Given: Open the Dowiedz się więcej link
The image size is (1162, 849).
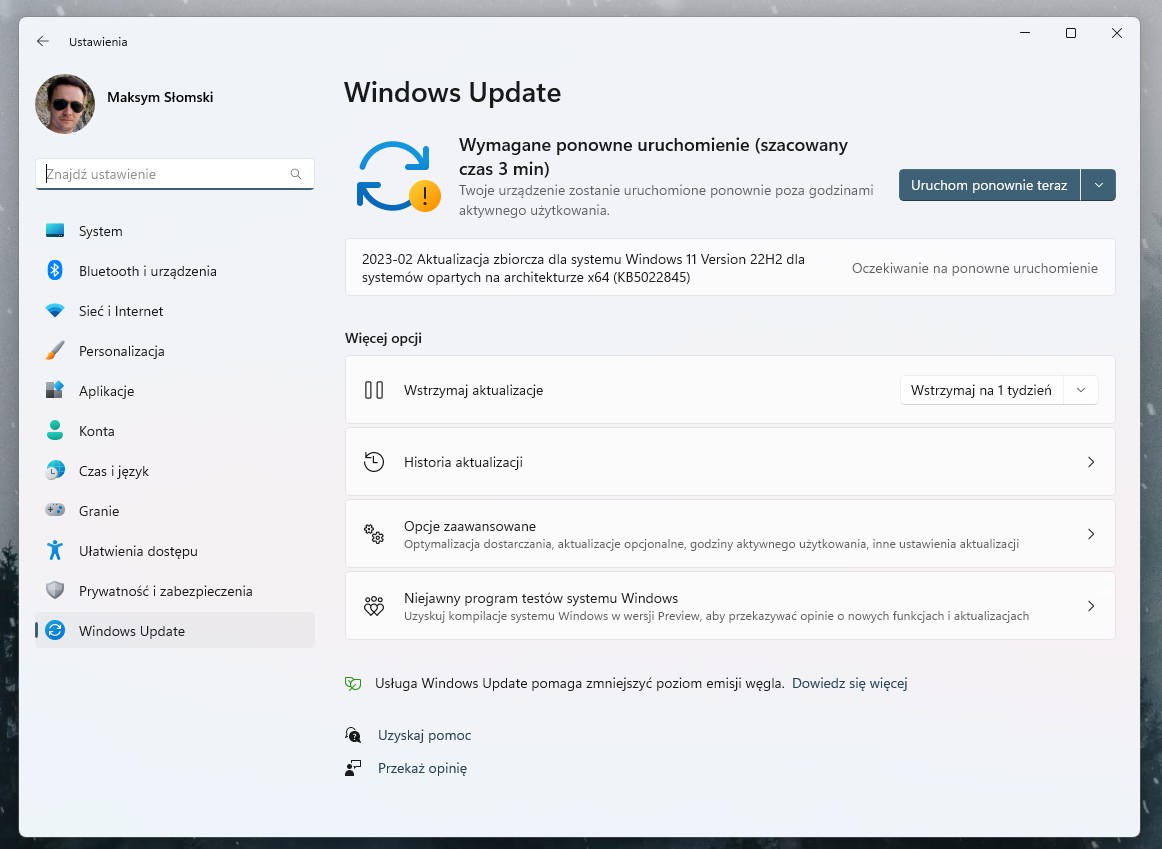Looking at the screenshot, I should pyautogui.click(x=849, y=683).
